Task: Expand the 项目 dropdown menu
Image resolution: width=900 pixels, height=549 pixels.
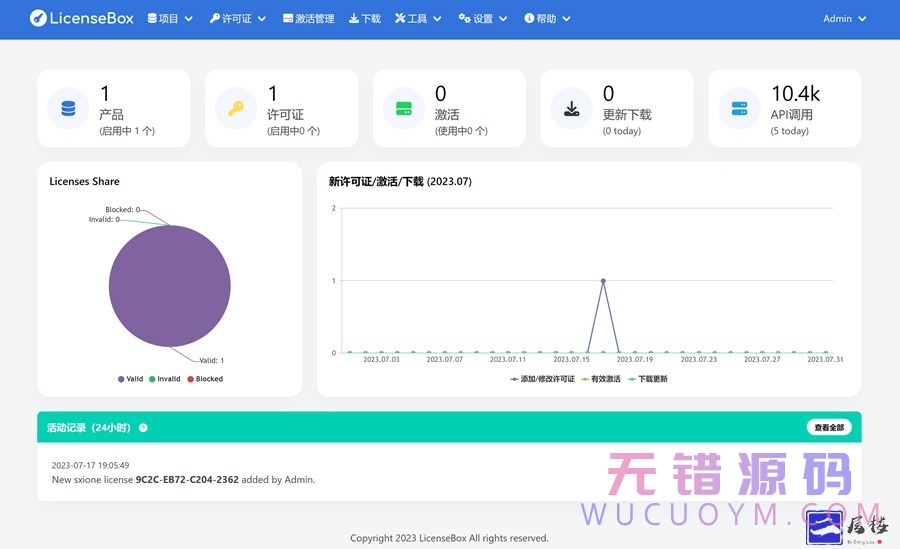Action: click(170, 19)
